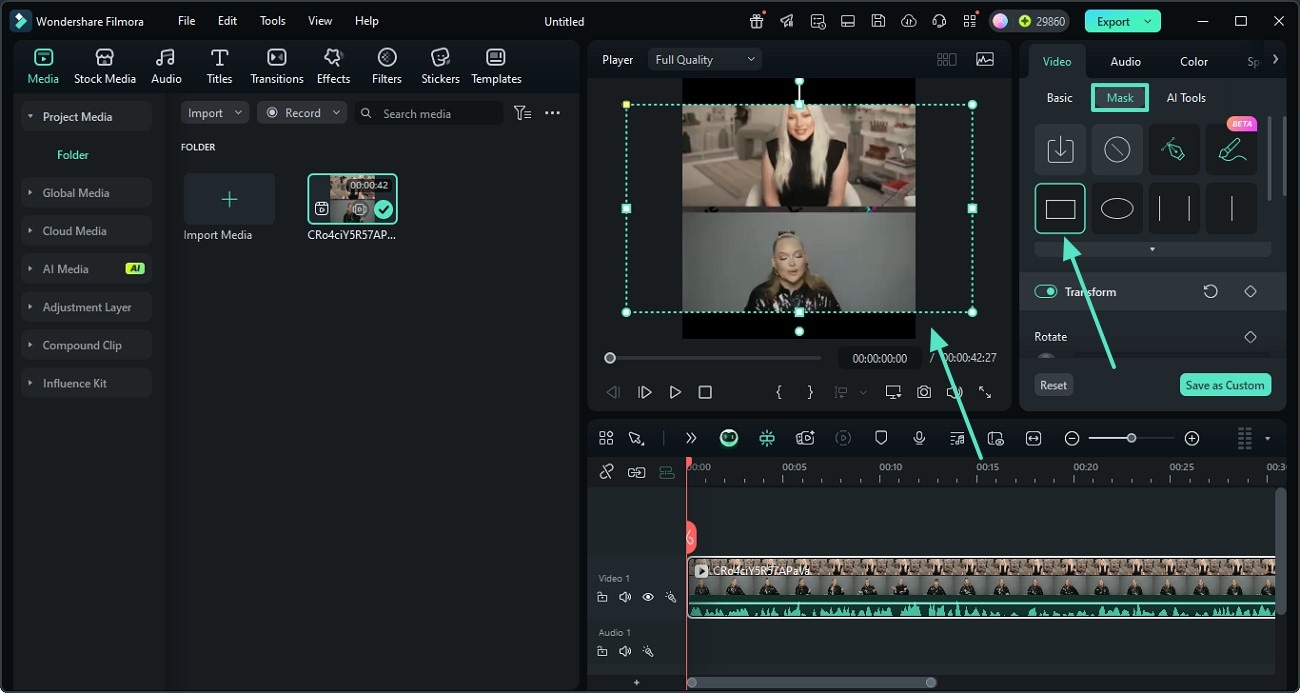Click the player progress slider handle

[x=610, y=358]
